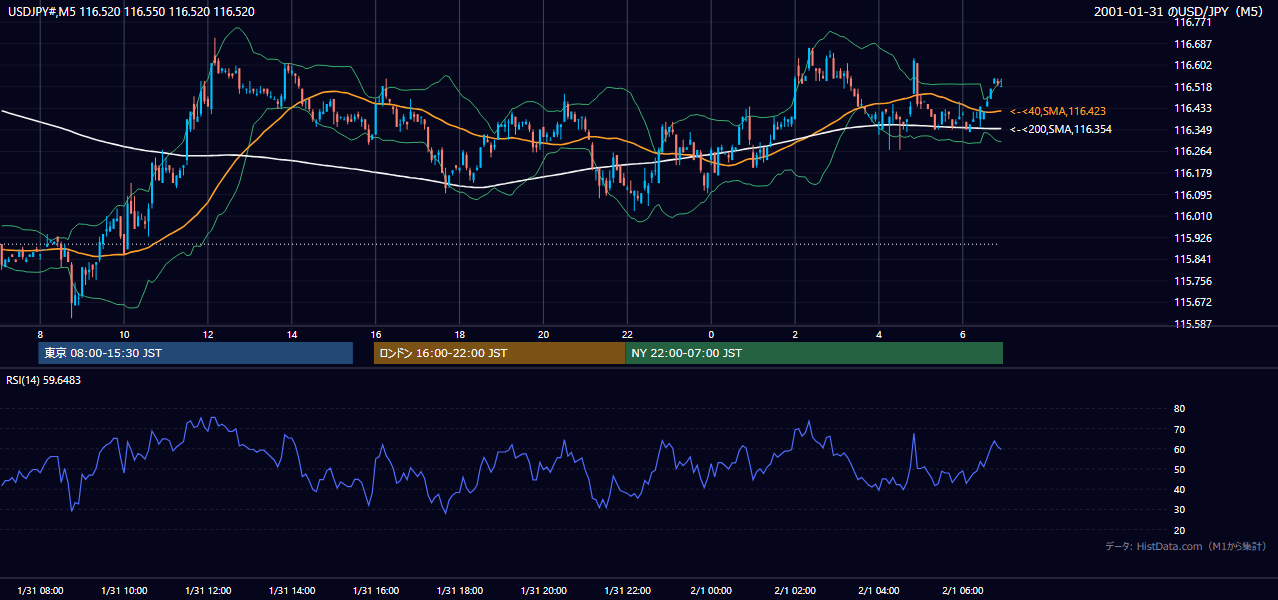Click the 116.010 price axis label
Viewport: 1278px width, 600px height.
(1192, 216)
